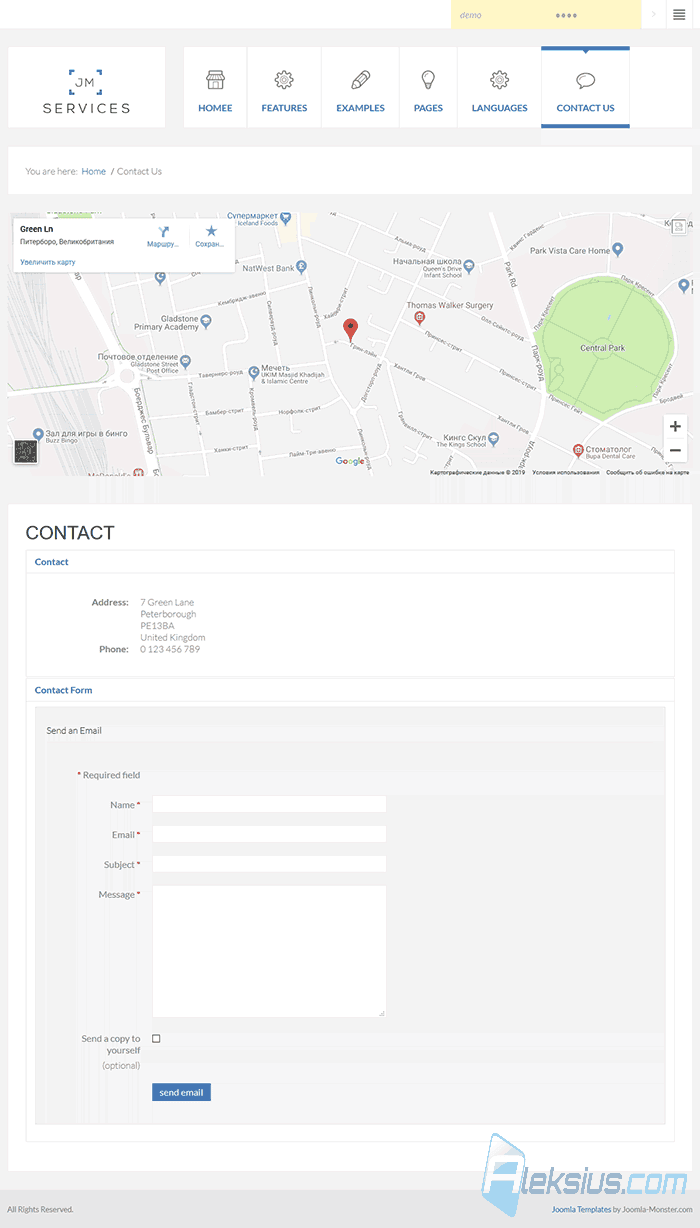Click the CONTACT page heading
The image size is (700, 1228).
pos(70,533)
